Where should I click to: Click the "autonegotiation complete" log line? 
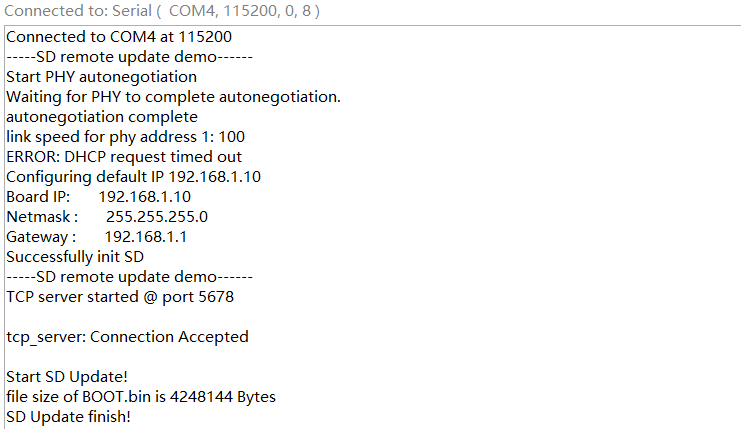click(102, 117)
